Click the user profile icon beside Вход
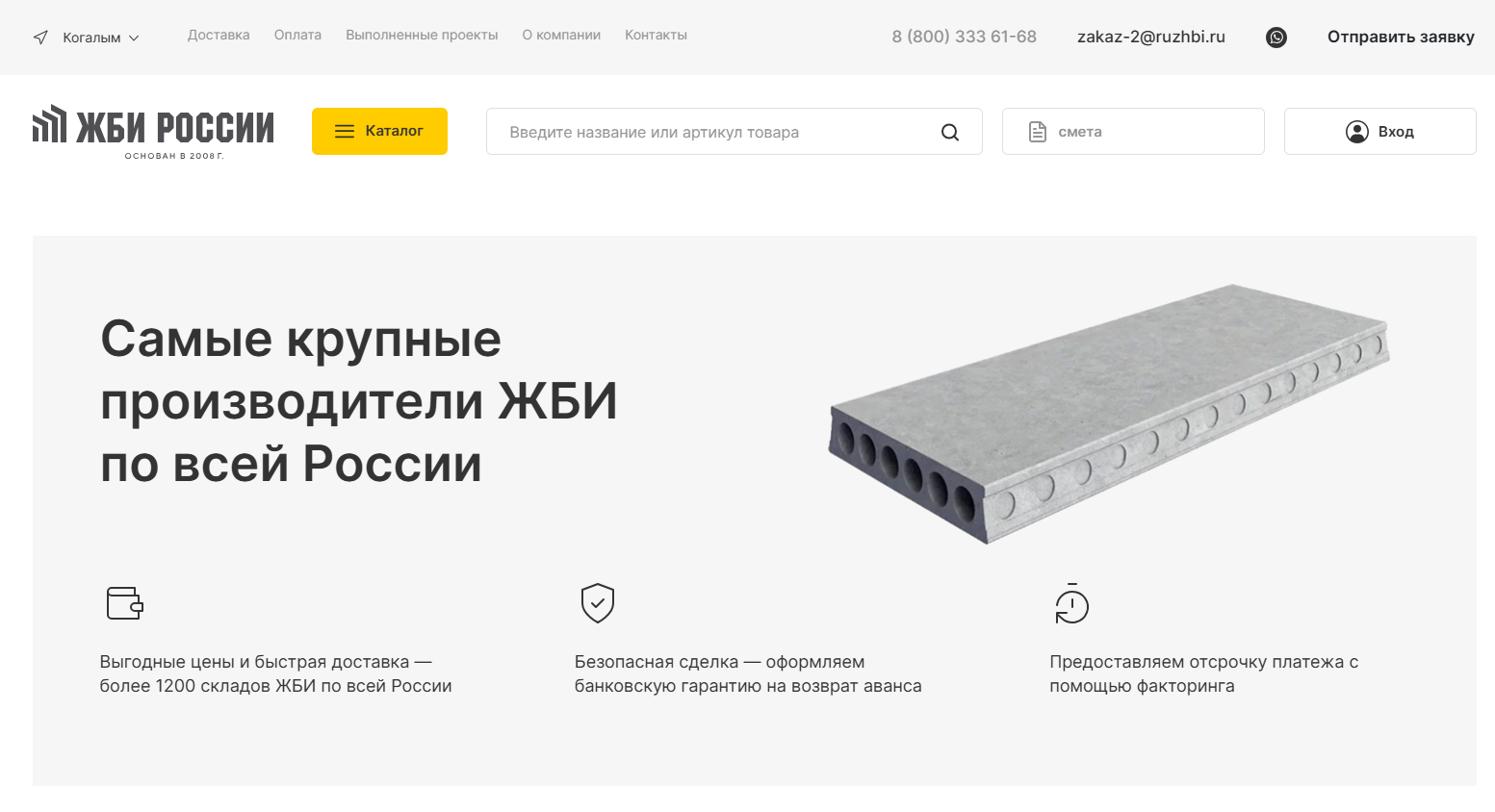 (x=1357, y=132)
